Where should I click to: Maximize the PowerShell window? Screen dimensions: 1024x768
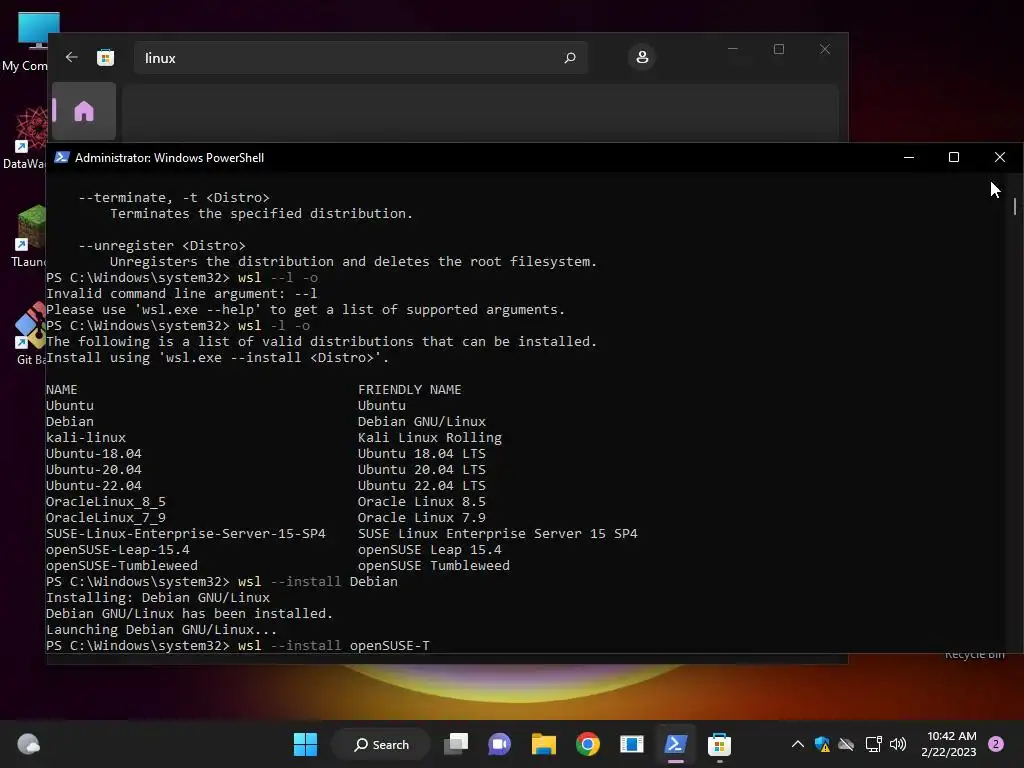coord(953,157)
